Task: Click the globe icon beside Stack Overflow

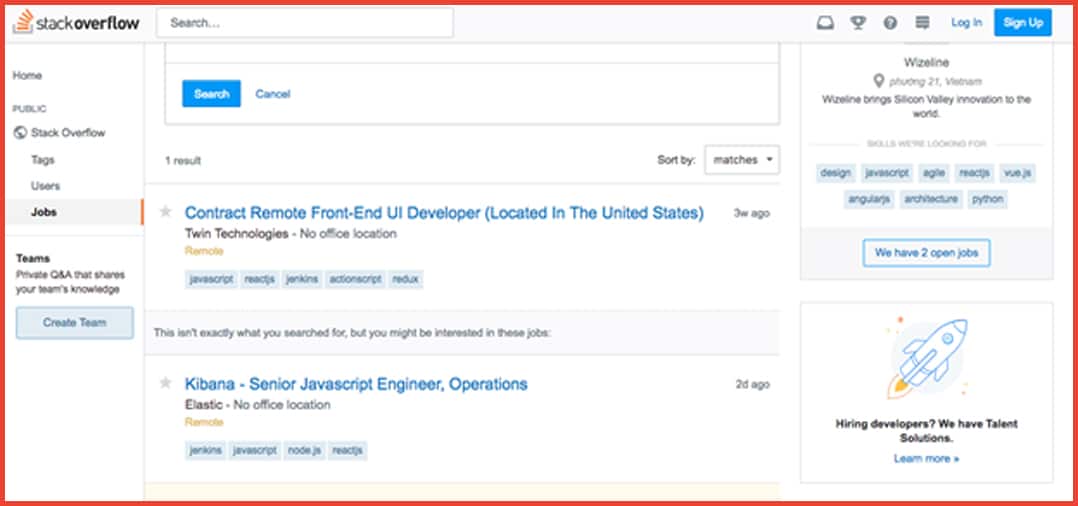Action: (x=20, y=133)
